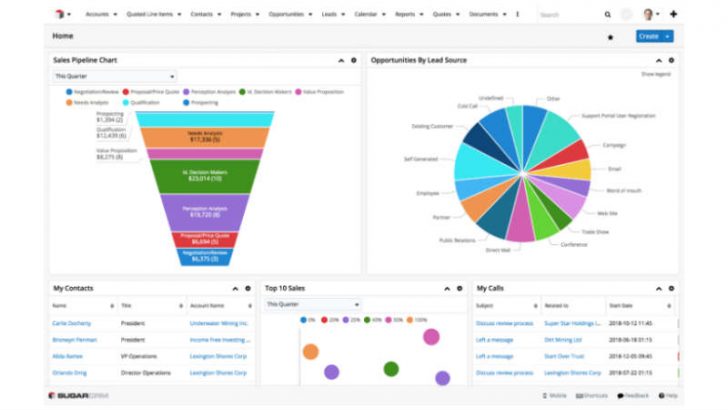728x410 pixels.
Task: Open Orlando Dring contact link
Action: 70,373
